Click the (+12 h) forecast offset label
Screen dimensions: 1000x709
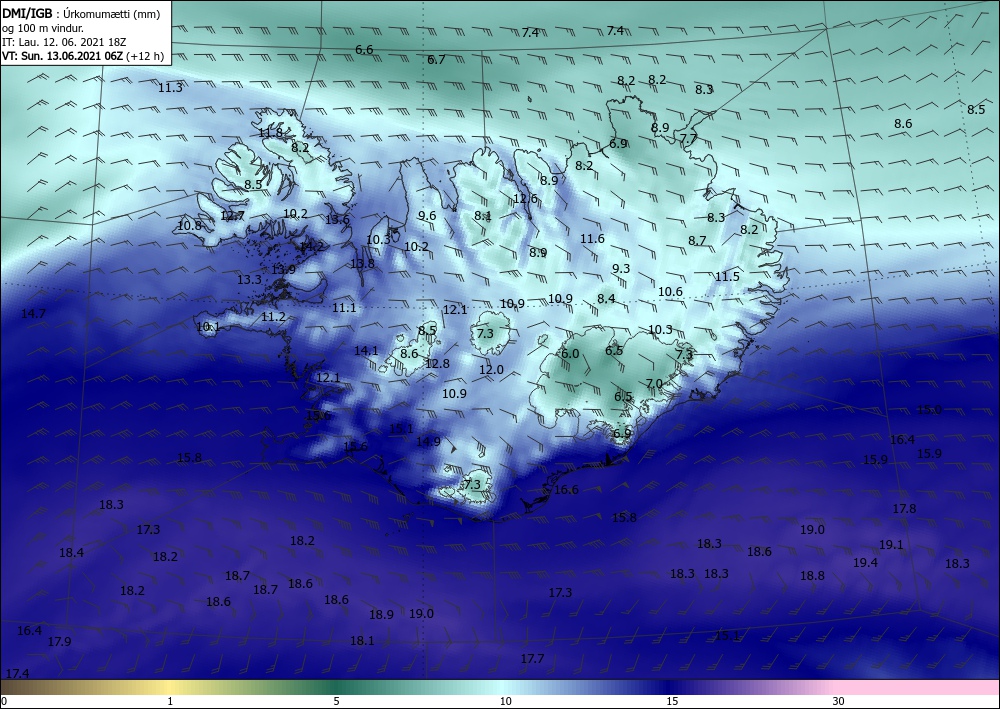[145, 56]
